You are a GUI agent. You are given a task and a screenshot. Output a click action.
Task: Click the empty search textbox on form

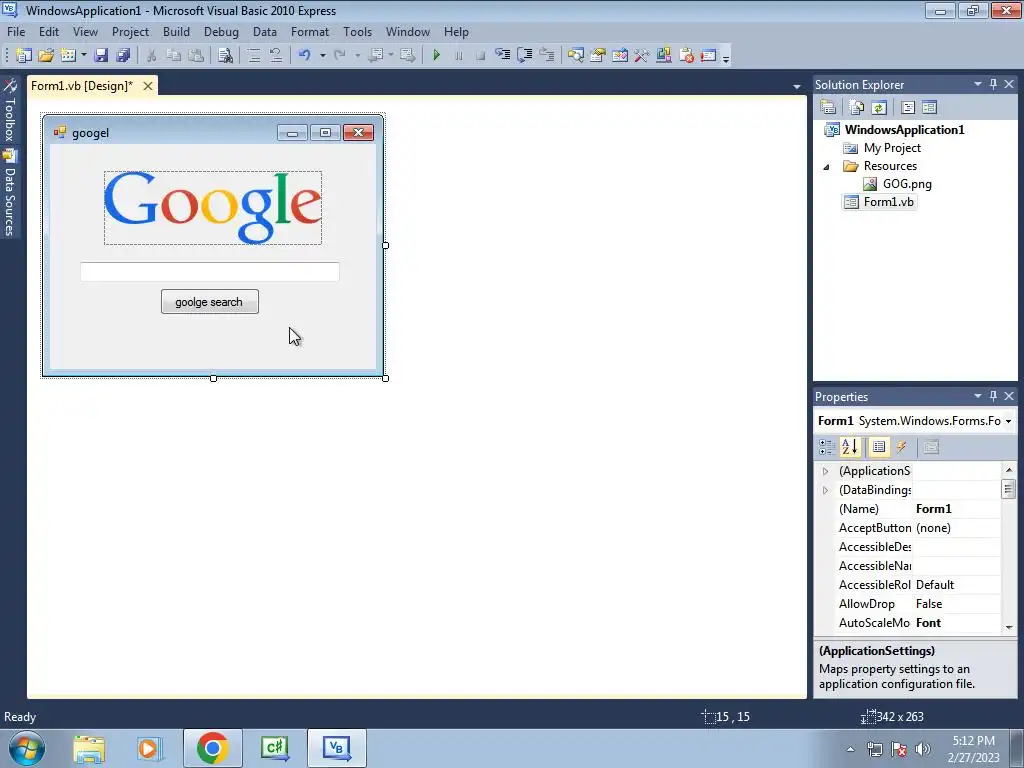click(210, 272)
